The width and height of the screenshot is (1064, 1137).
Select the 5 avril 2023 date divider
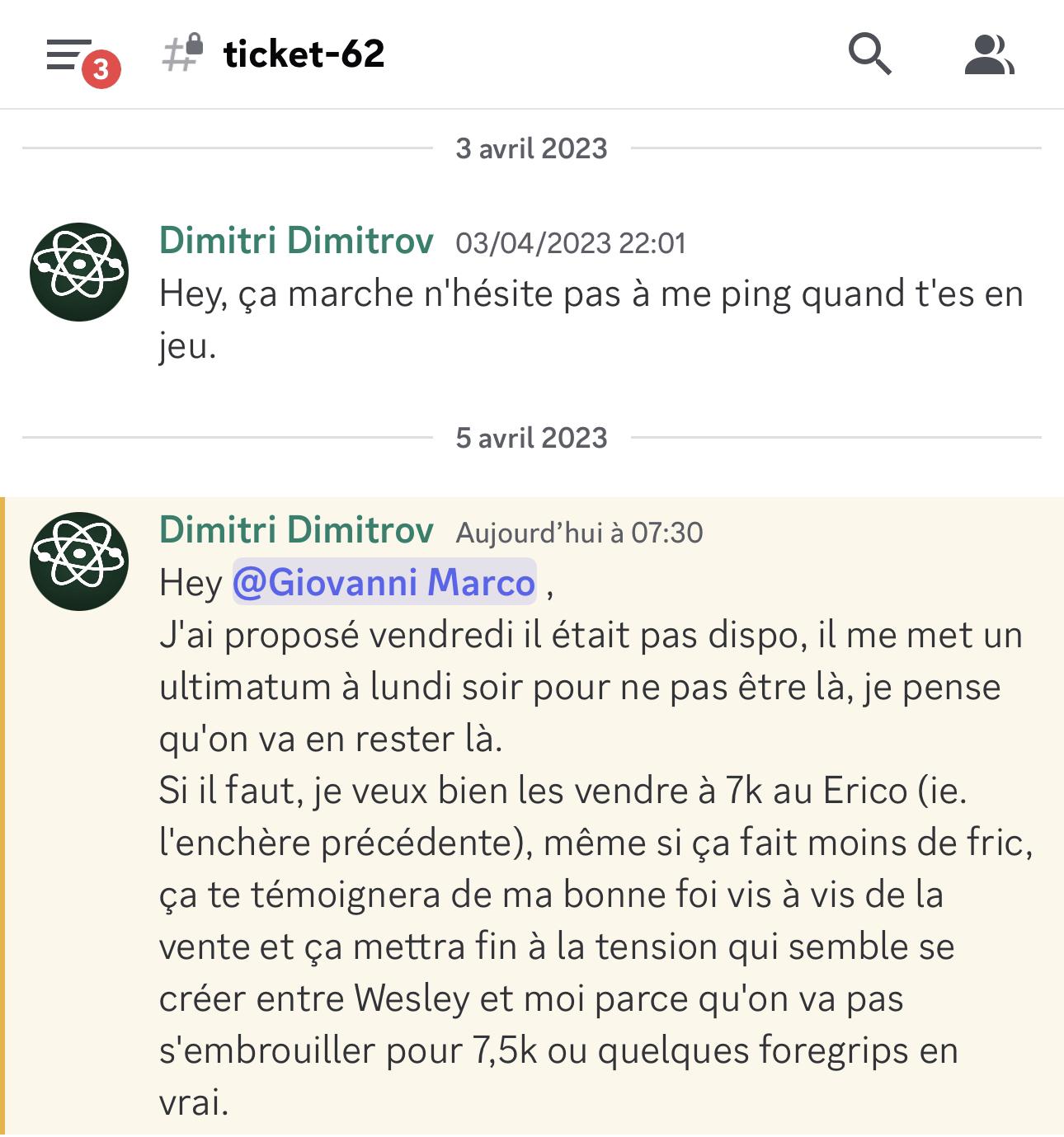coord(532,438)
